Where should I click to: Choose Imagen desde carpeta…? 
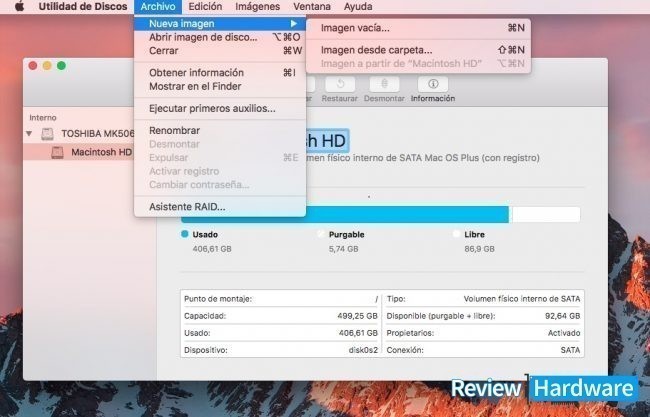coord(418,50)
